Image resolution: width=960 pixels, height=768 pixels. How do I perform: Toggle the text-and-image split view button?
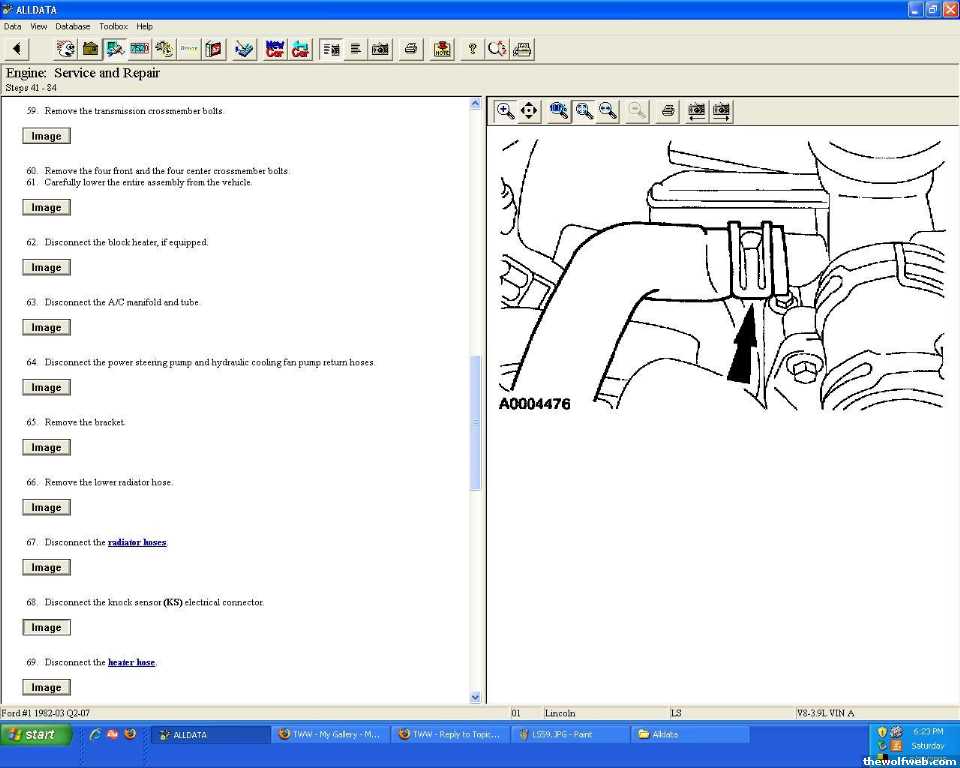coord(331,49)
